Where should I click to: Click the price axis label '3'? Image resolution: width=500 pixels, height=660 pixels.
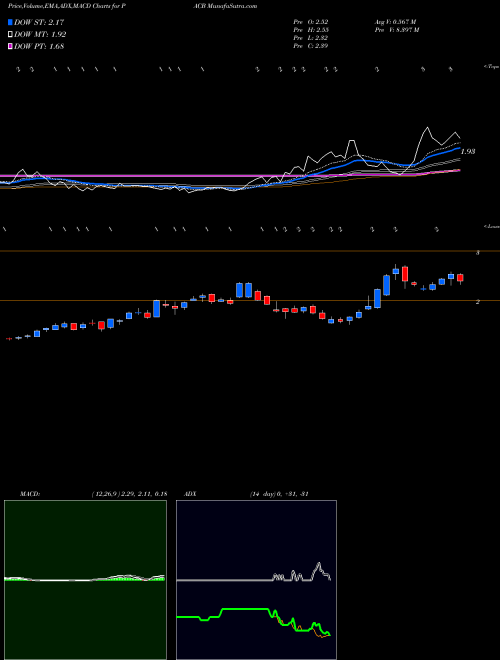click(x=477, y=253)
